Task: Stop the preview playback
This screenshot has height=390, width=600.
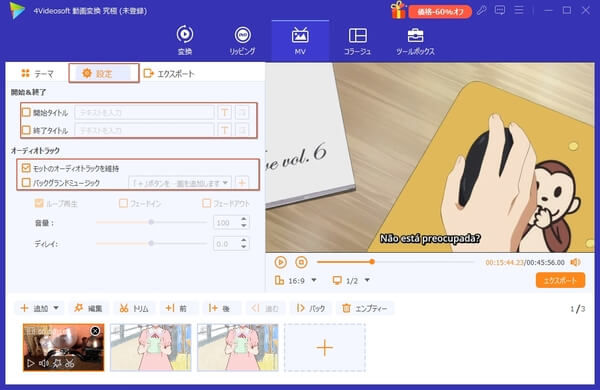Action: click(x=301, y=262)
